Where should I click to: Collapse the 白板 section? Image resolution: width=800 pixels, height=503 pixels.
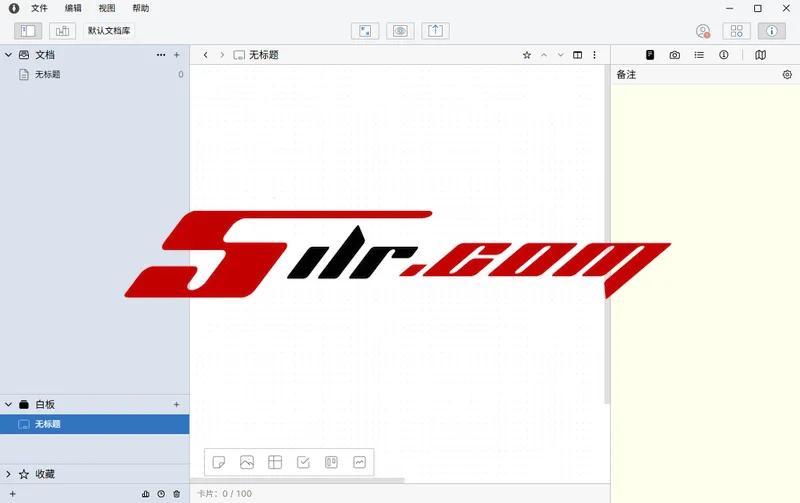tap(8, 405)
